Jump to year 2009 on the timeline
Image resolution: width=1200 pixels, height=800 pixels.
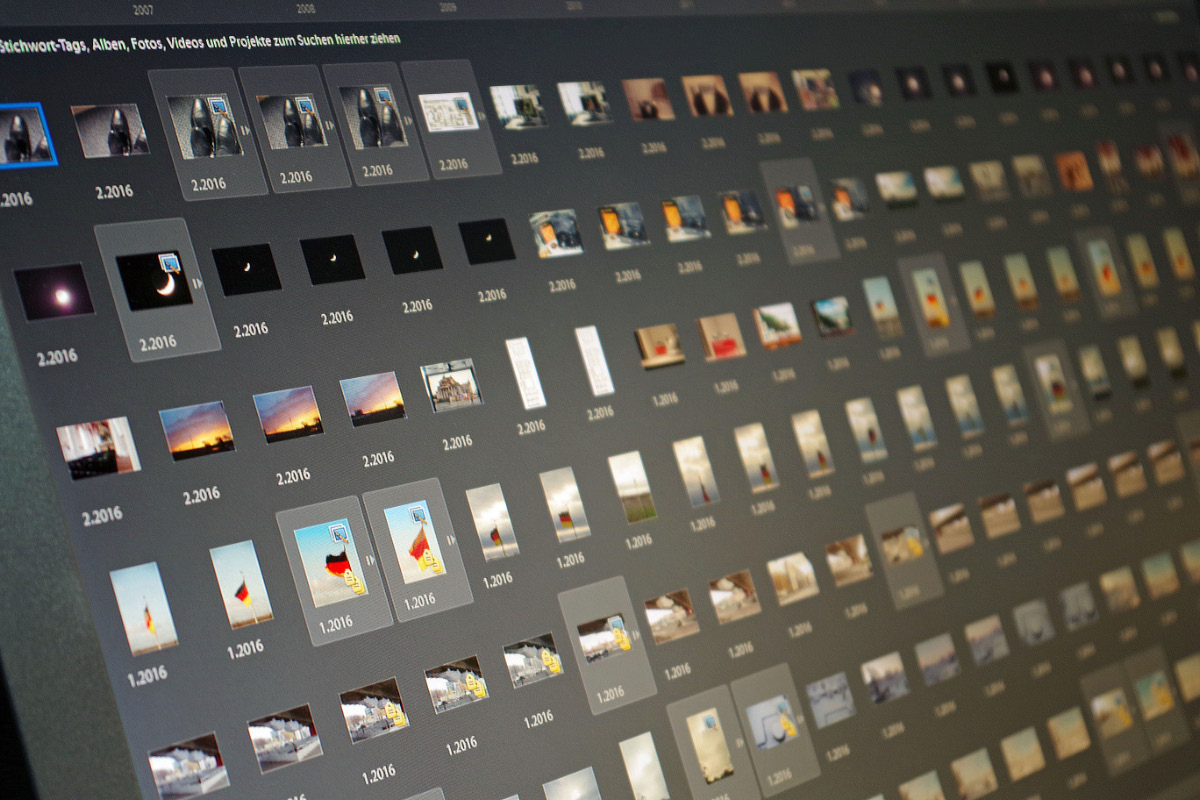click(448, 6)
